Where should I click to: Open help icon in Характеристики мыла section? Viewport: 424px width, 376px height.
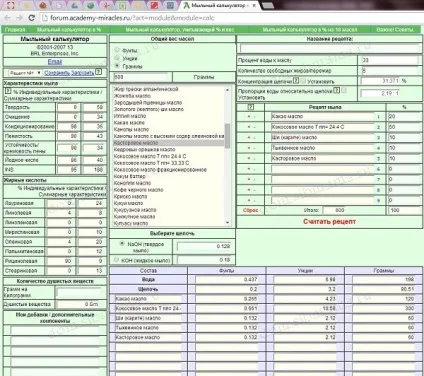click(x=8, y=91)
